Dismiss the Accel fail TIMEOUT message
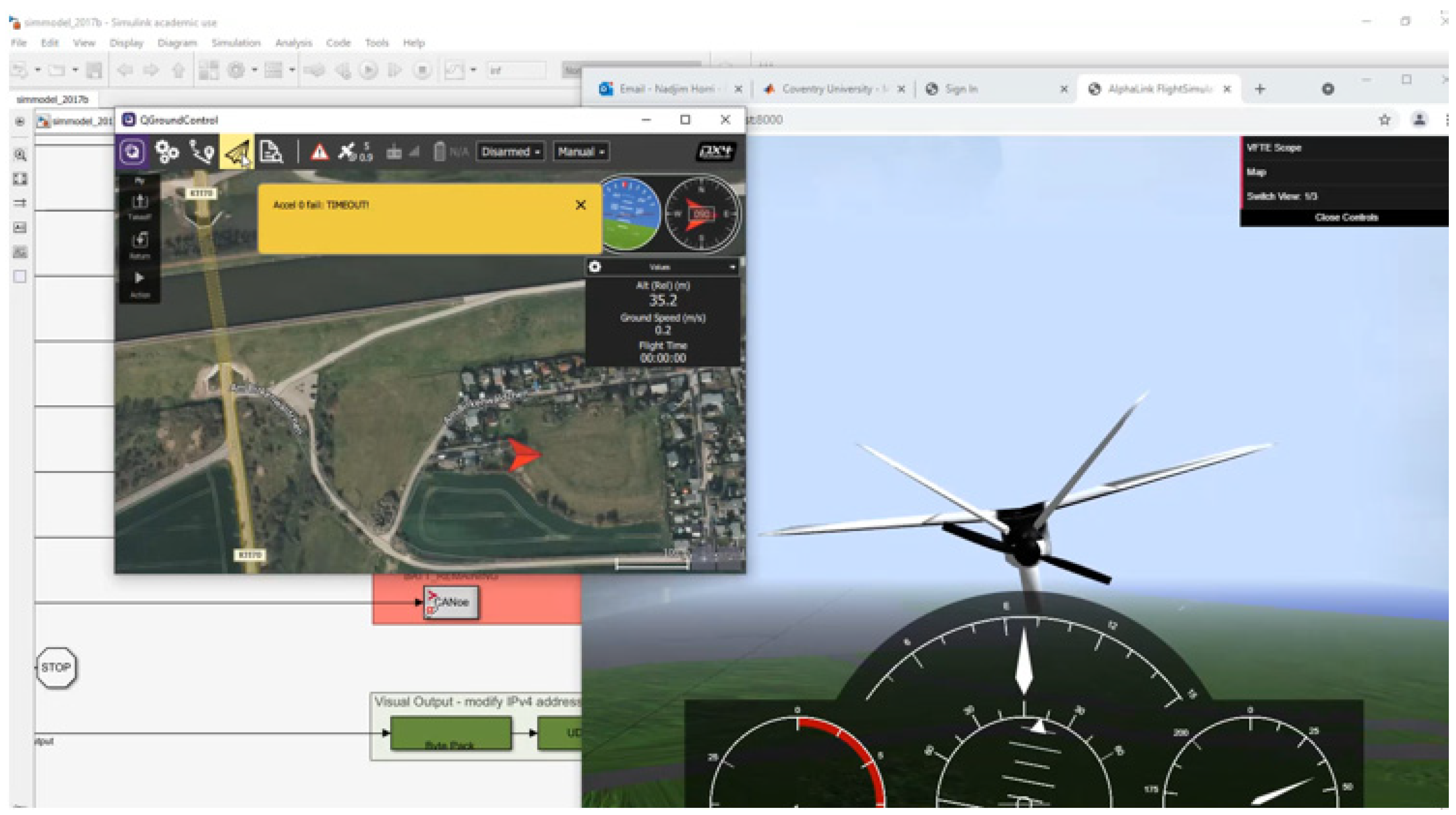The width and height of the screenshot is (1456, 815). (x=581, y=204)
